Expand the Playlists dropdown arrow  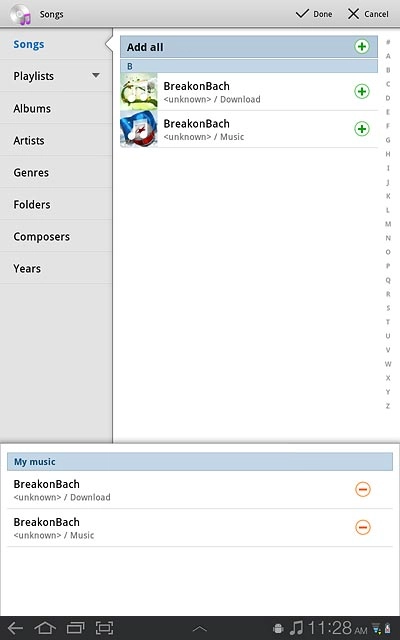pos(96,76)
